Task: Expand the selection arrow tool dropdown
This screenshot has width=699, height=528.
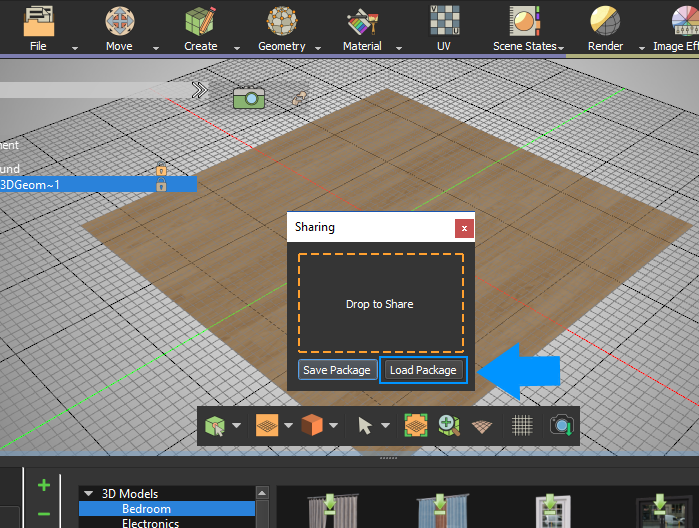Action: 386,426
